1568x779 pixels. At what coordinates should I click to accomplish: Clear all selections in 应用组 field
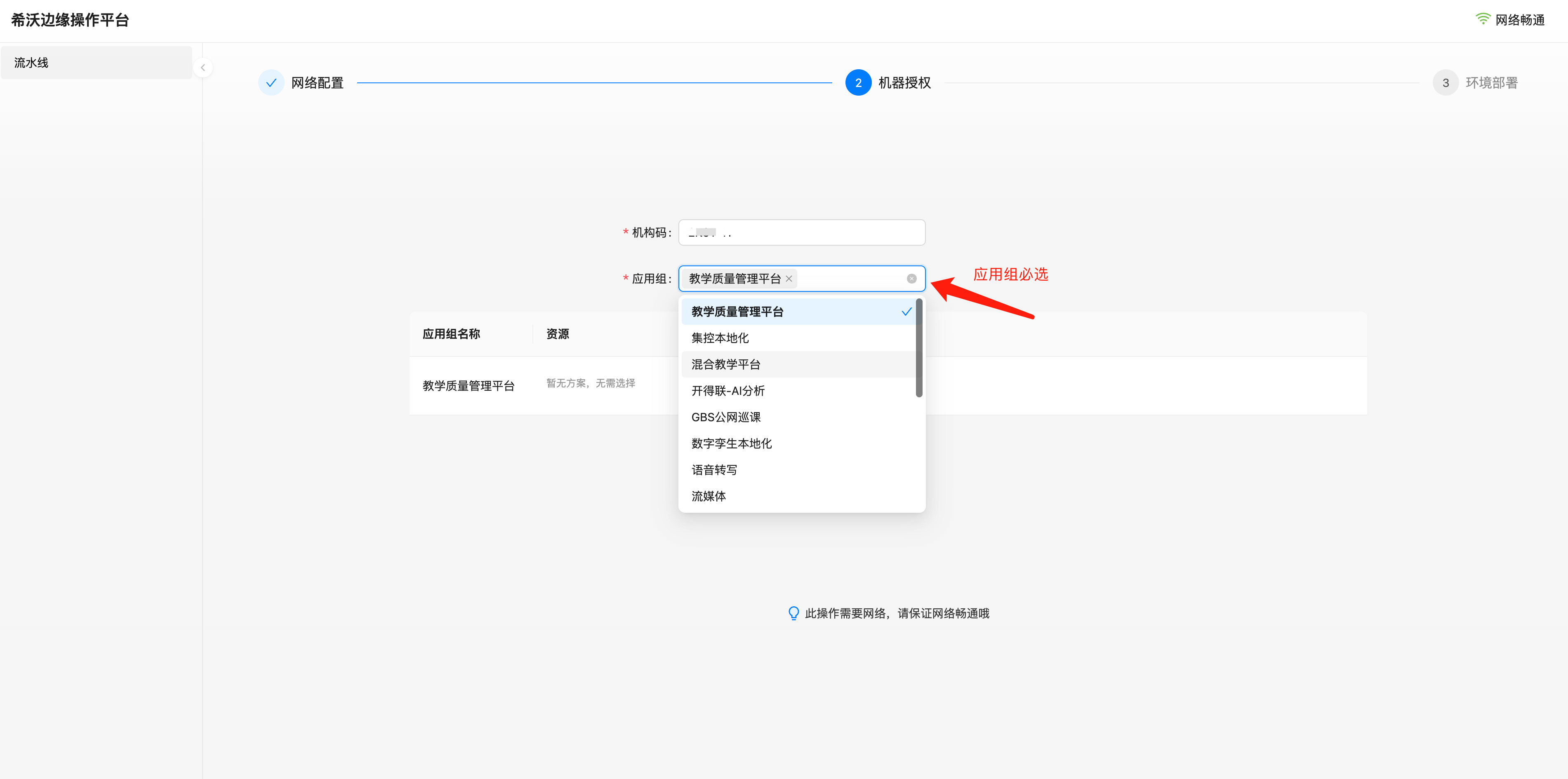(x=911, y=279)
